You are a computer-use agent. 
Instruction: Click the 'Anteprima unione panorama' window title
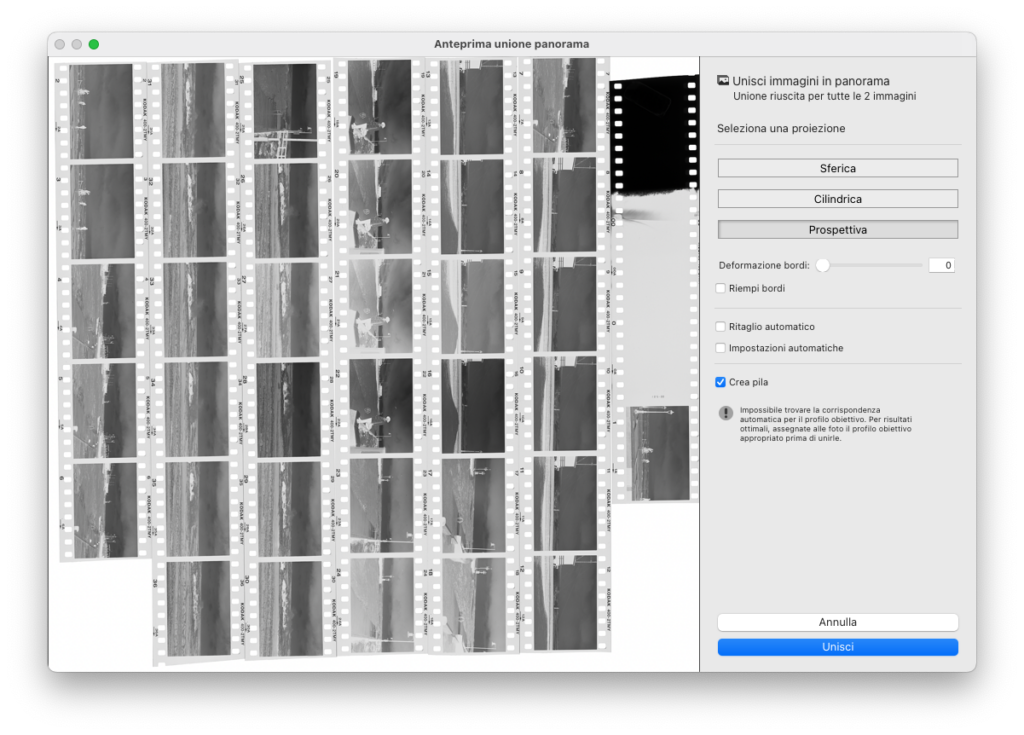[x=511, y=44]
